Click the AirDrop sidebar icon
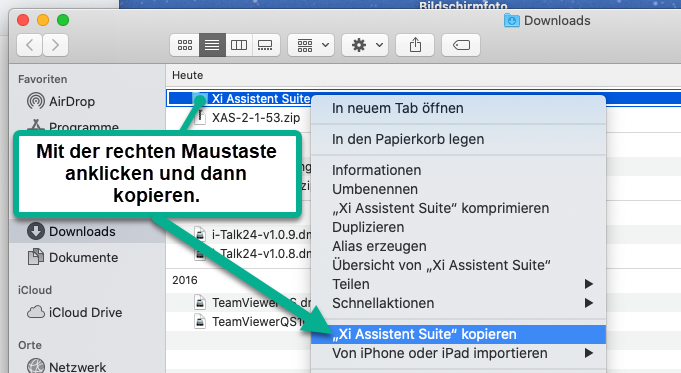 36,101
